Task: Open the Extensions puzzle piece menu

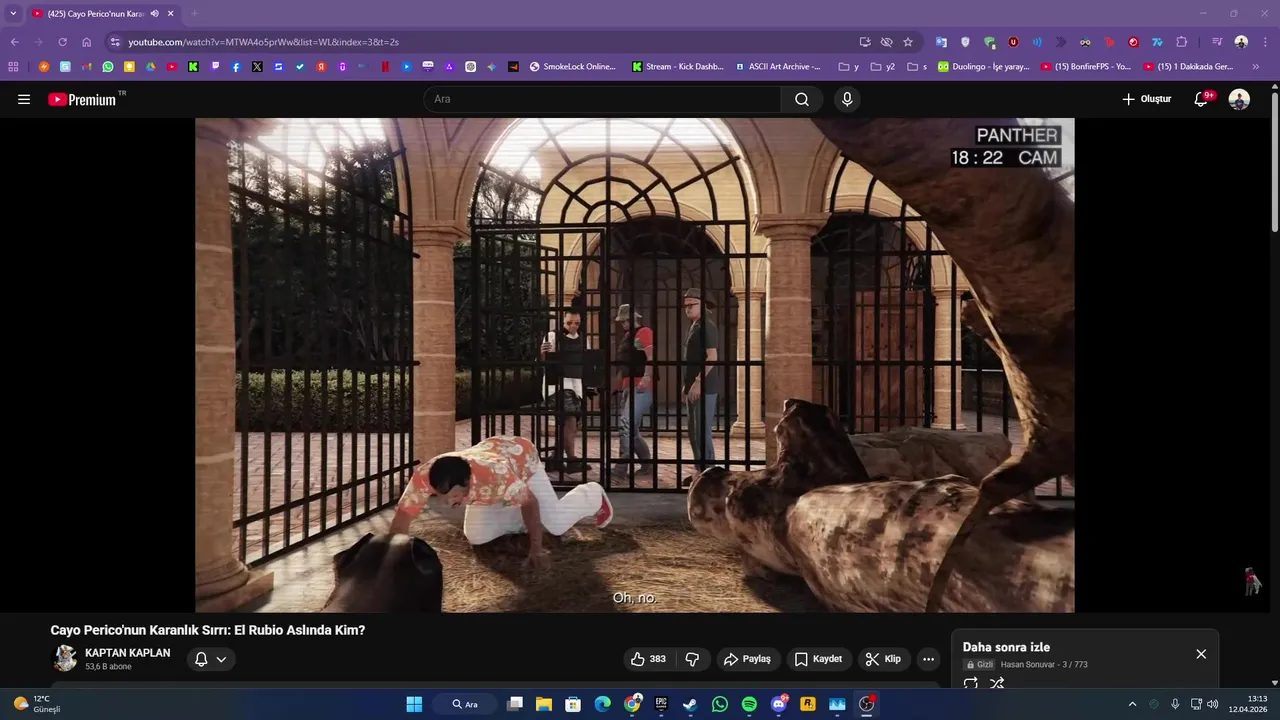Action: click(1182, 42)
